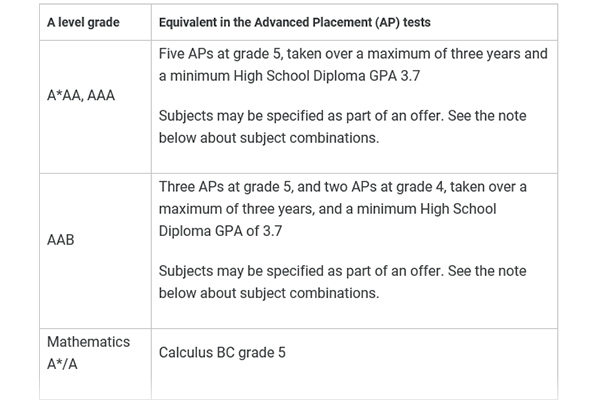Viewport: 600px width, 400px height.
Task: Click 'A*/A' text under Mathematics
Action: (x=62, y=364)
